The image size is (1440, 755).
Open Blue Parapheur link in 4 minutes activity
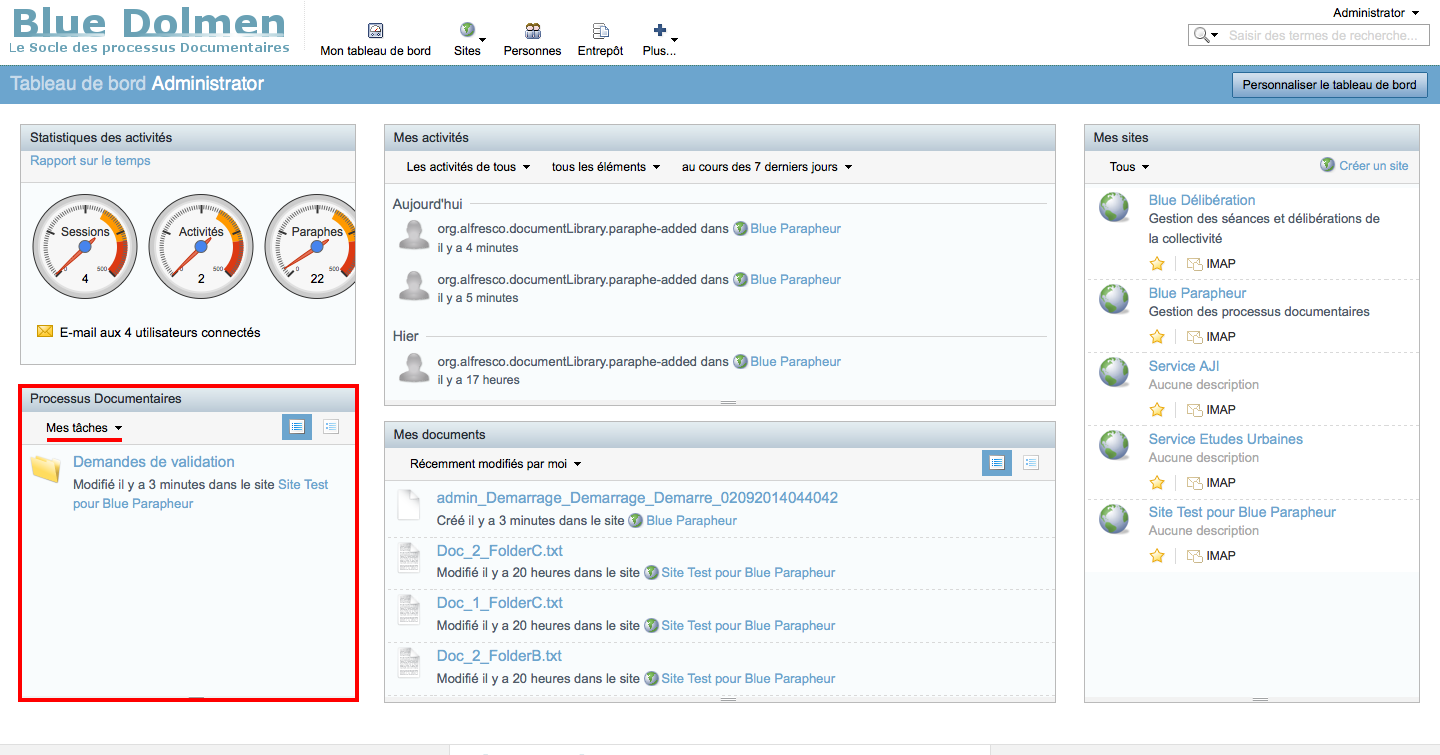click(x=795, y=229)
